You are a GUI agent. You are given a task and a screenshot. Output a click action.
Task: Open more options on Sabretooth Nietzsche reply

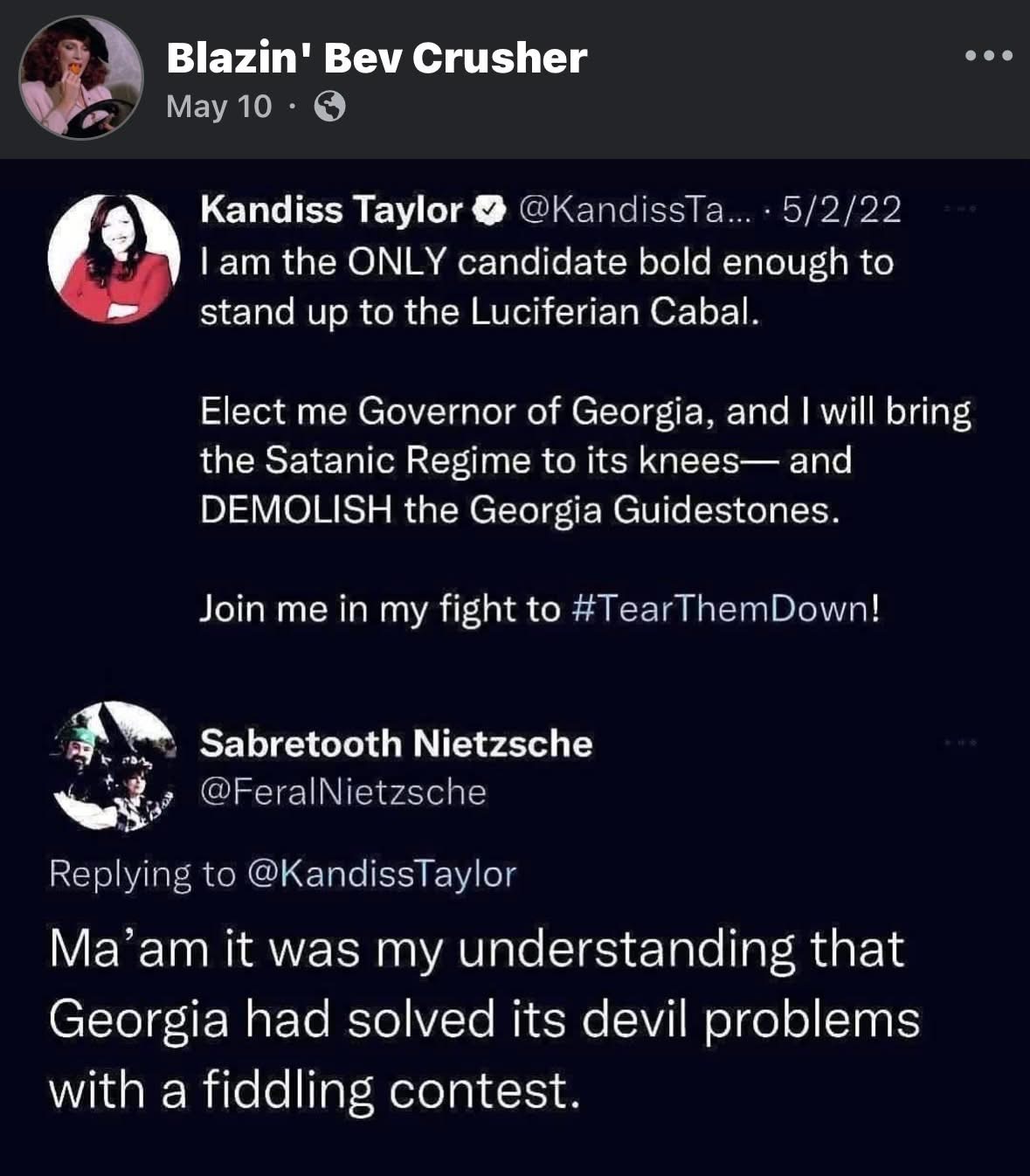click(959, 744)
